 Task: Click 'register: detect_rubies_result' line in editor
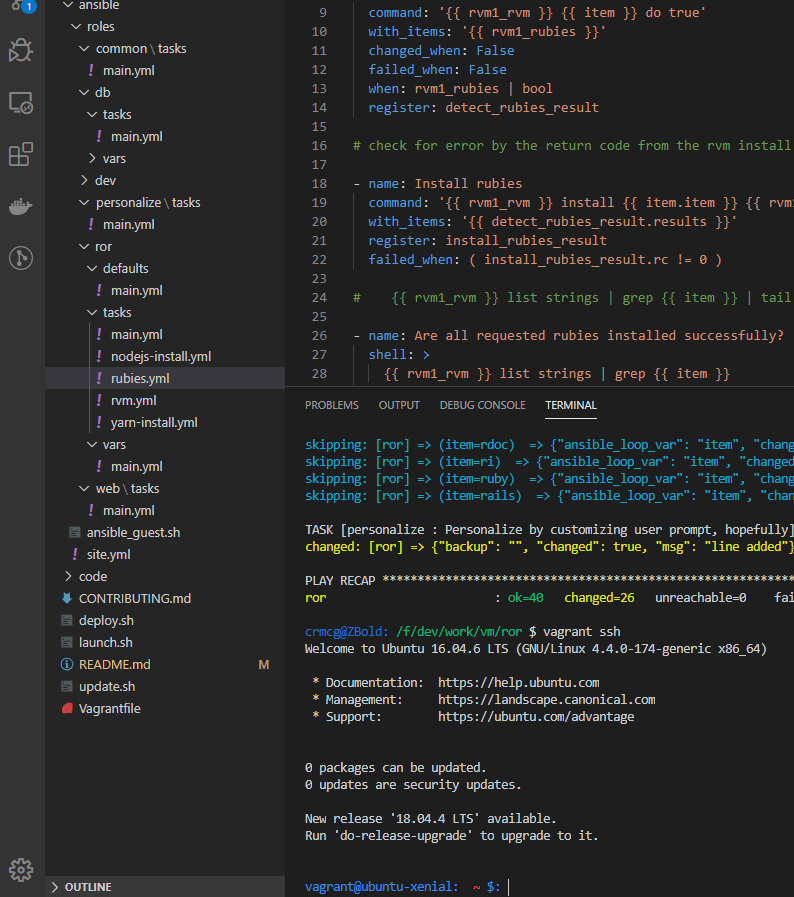483,108
